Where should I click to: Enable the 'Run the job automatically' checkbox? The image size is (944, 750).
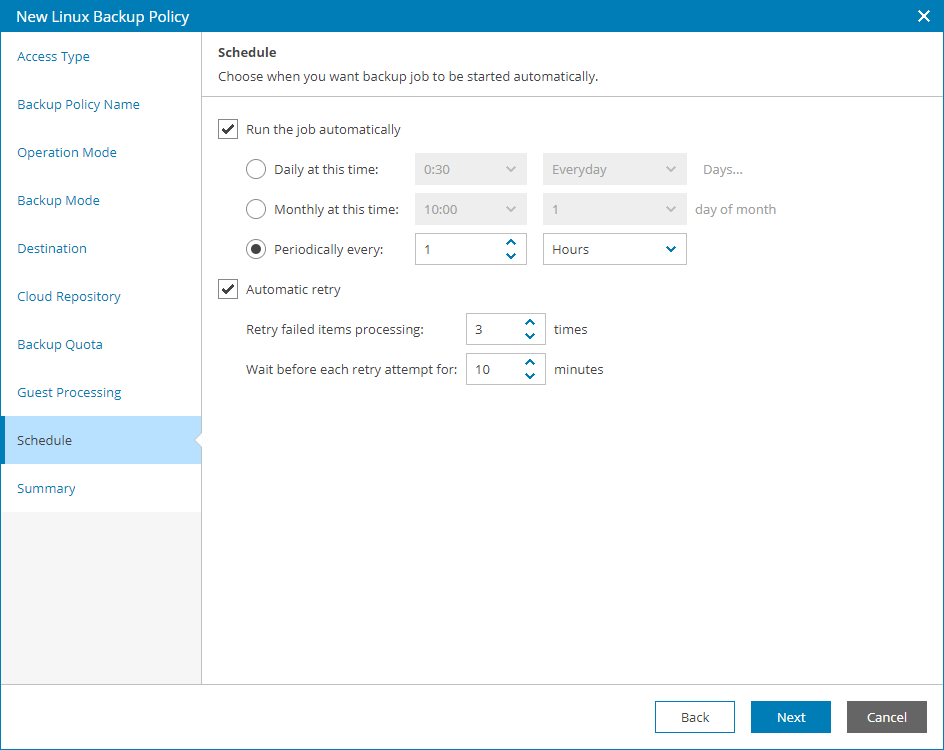coord(228,129)
